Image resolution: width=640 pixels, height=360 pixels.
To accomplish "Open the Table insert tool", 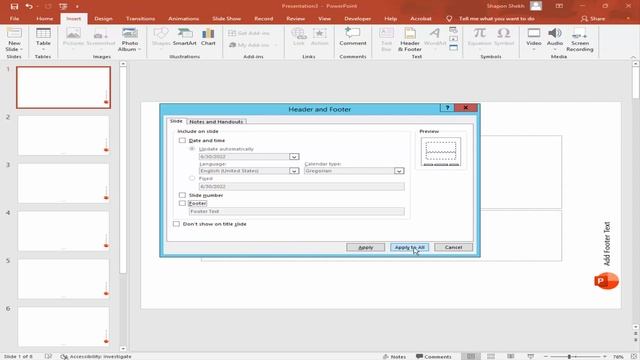I will coord(43,39).
